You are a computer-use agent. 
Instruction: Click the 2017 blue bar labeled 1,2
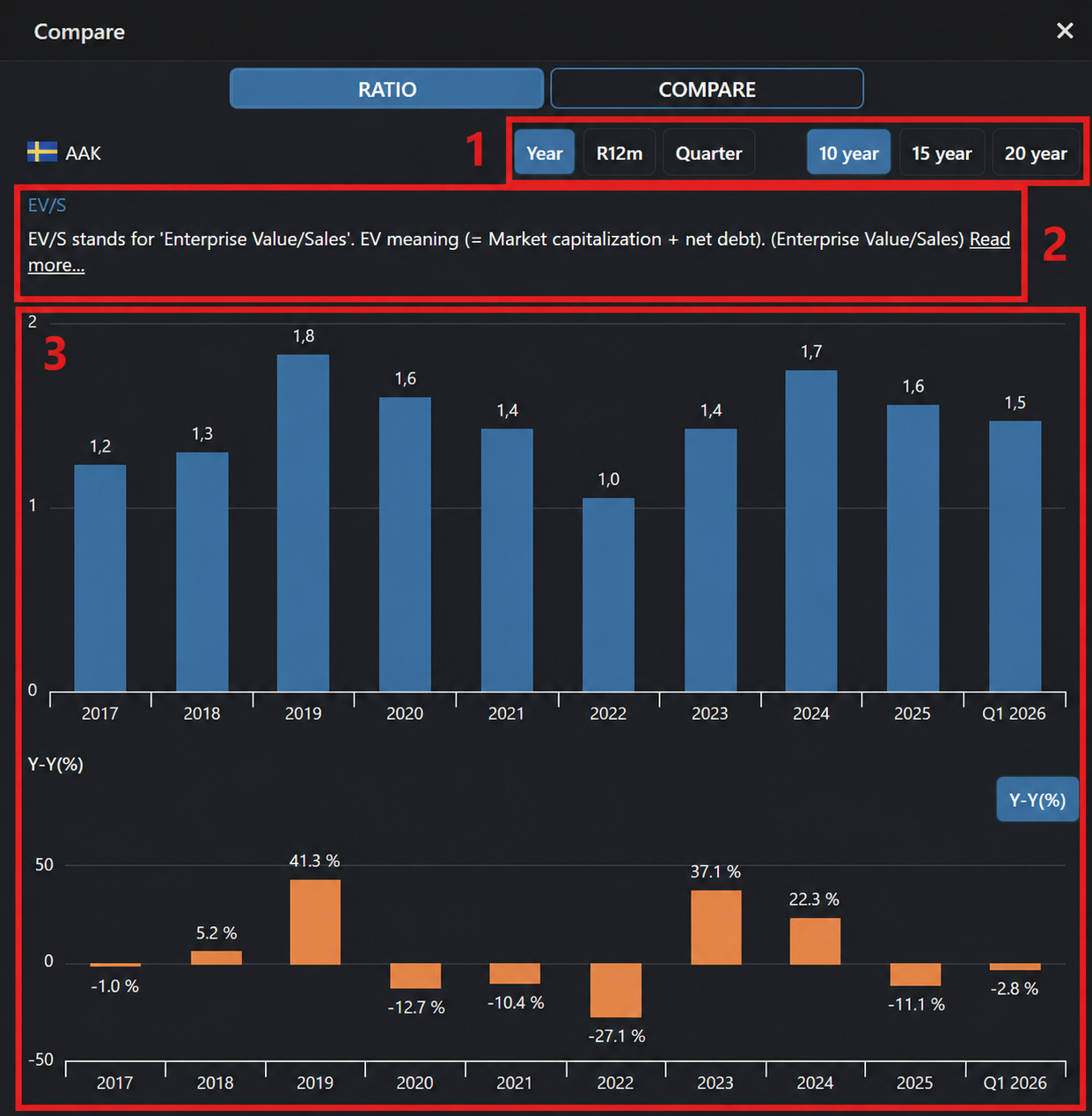coord(100,578)
